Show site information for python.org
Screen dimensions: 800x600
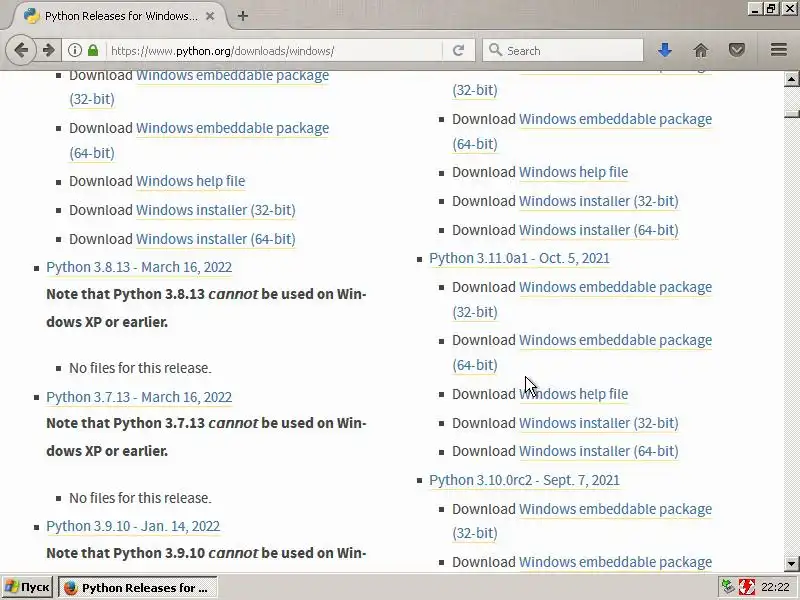75,50
